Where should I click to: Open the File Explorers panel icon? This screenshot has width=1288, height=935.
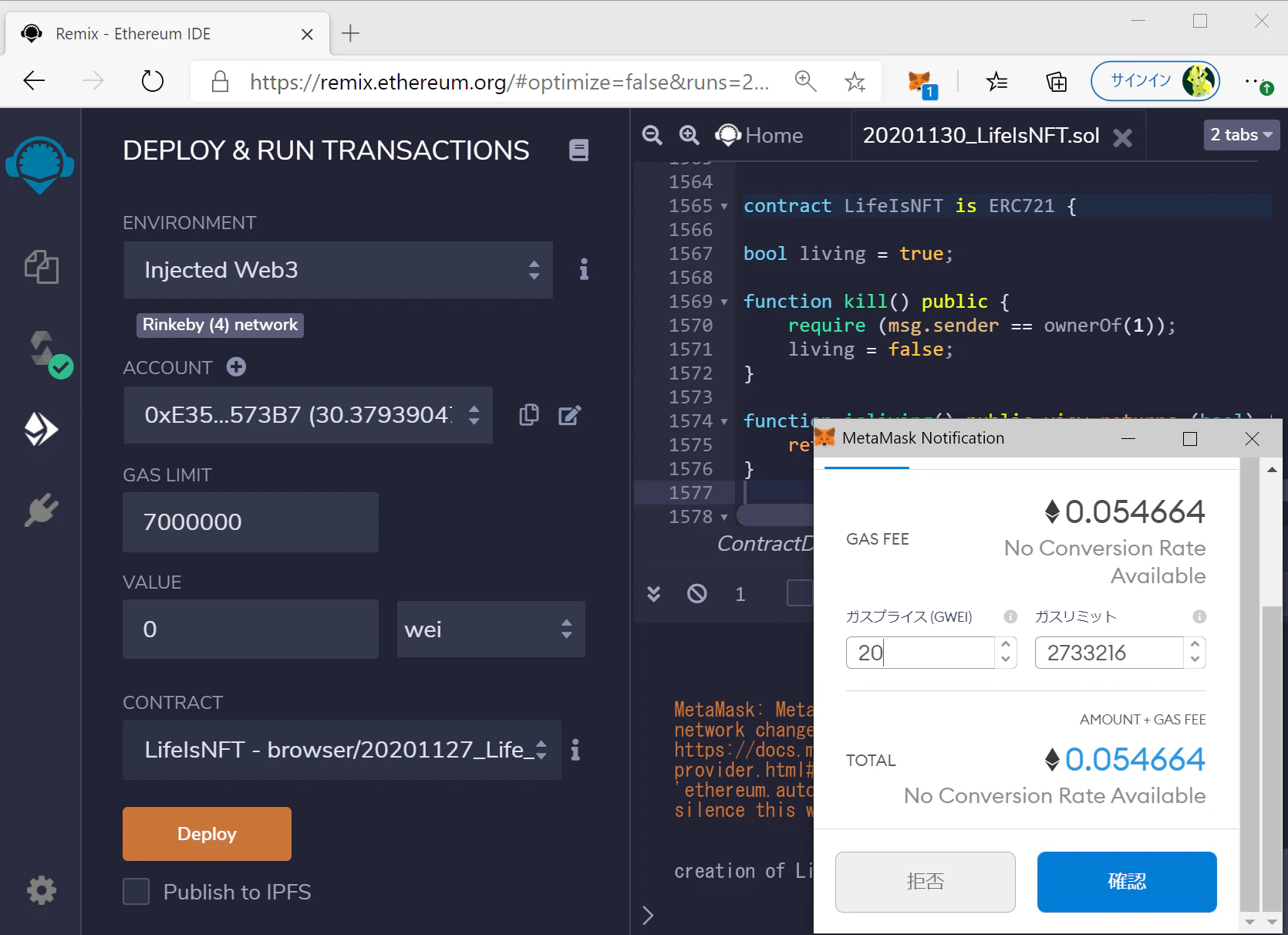pos(41,267)
